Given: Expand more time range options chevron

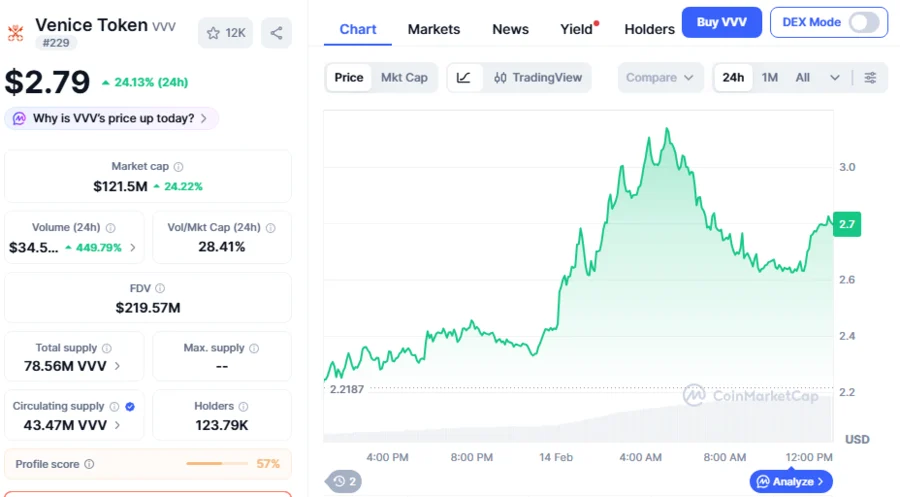Looking at the screenshot, I should 835,78.
